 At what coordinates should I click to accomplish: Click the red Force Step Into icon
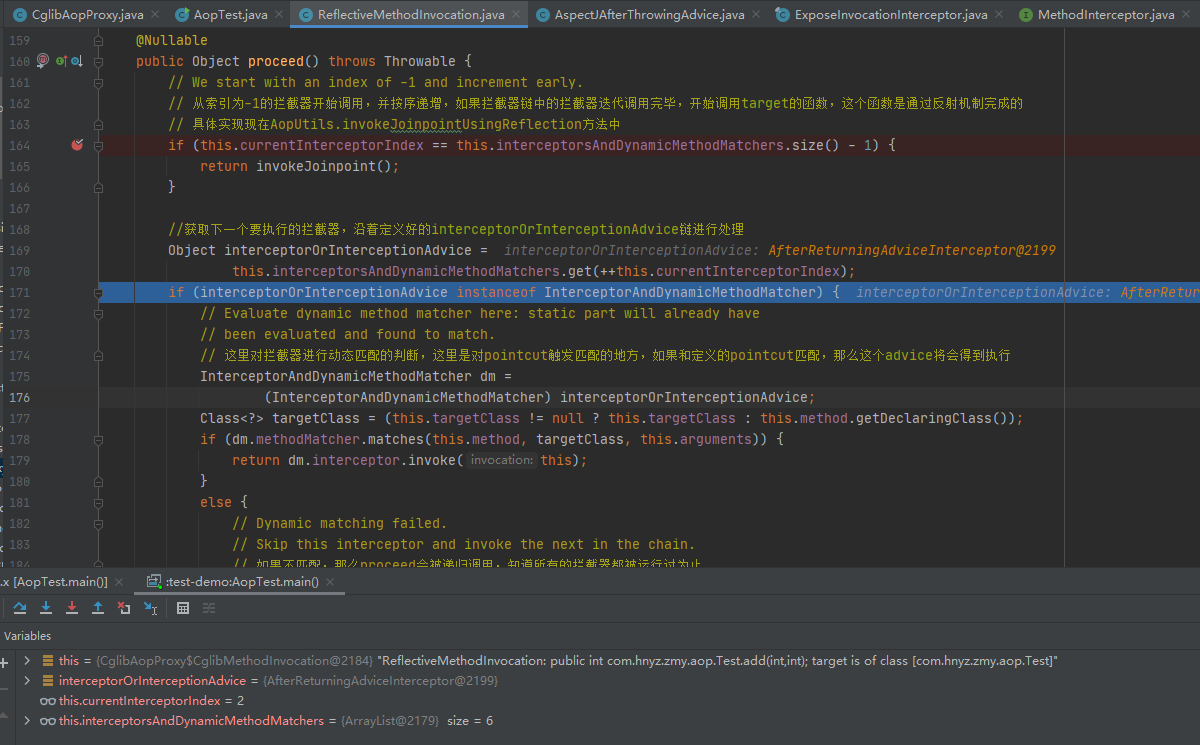click(72, 607)
